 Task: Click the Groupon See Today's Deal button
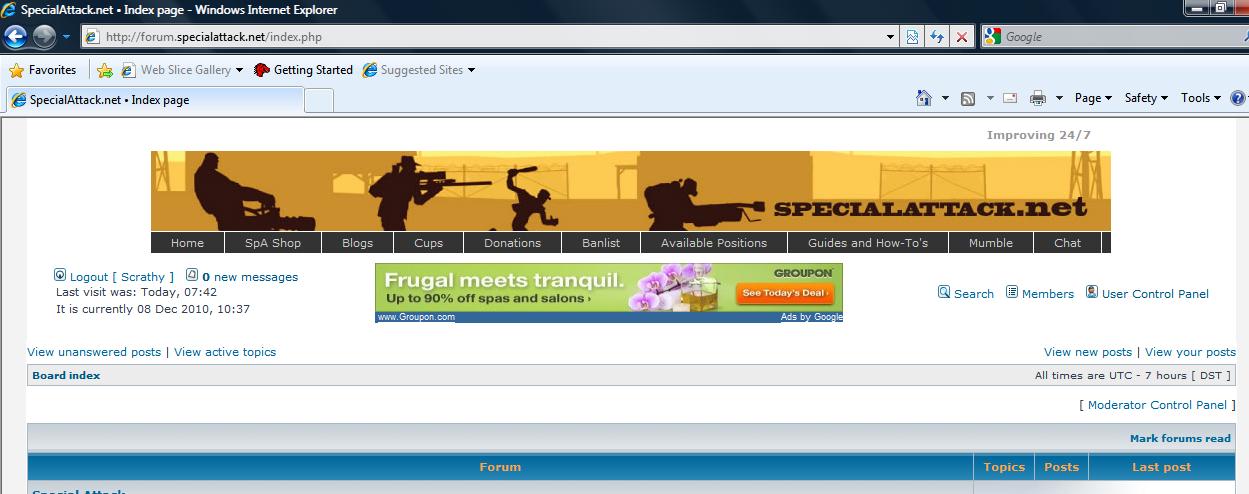tap(784, 294)
